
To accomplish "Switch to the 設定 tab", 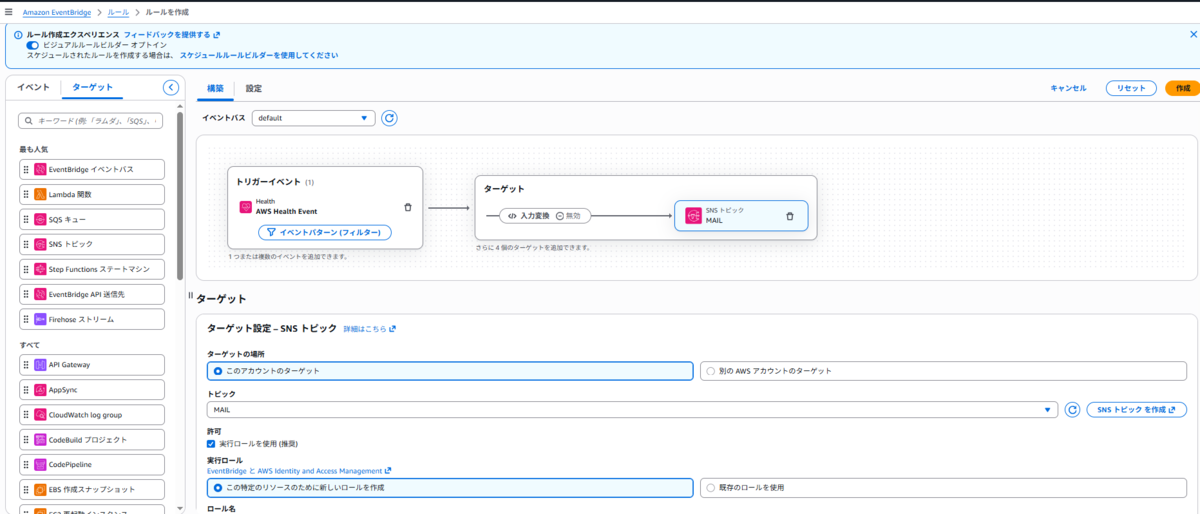I will pos(254,88).
